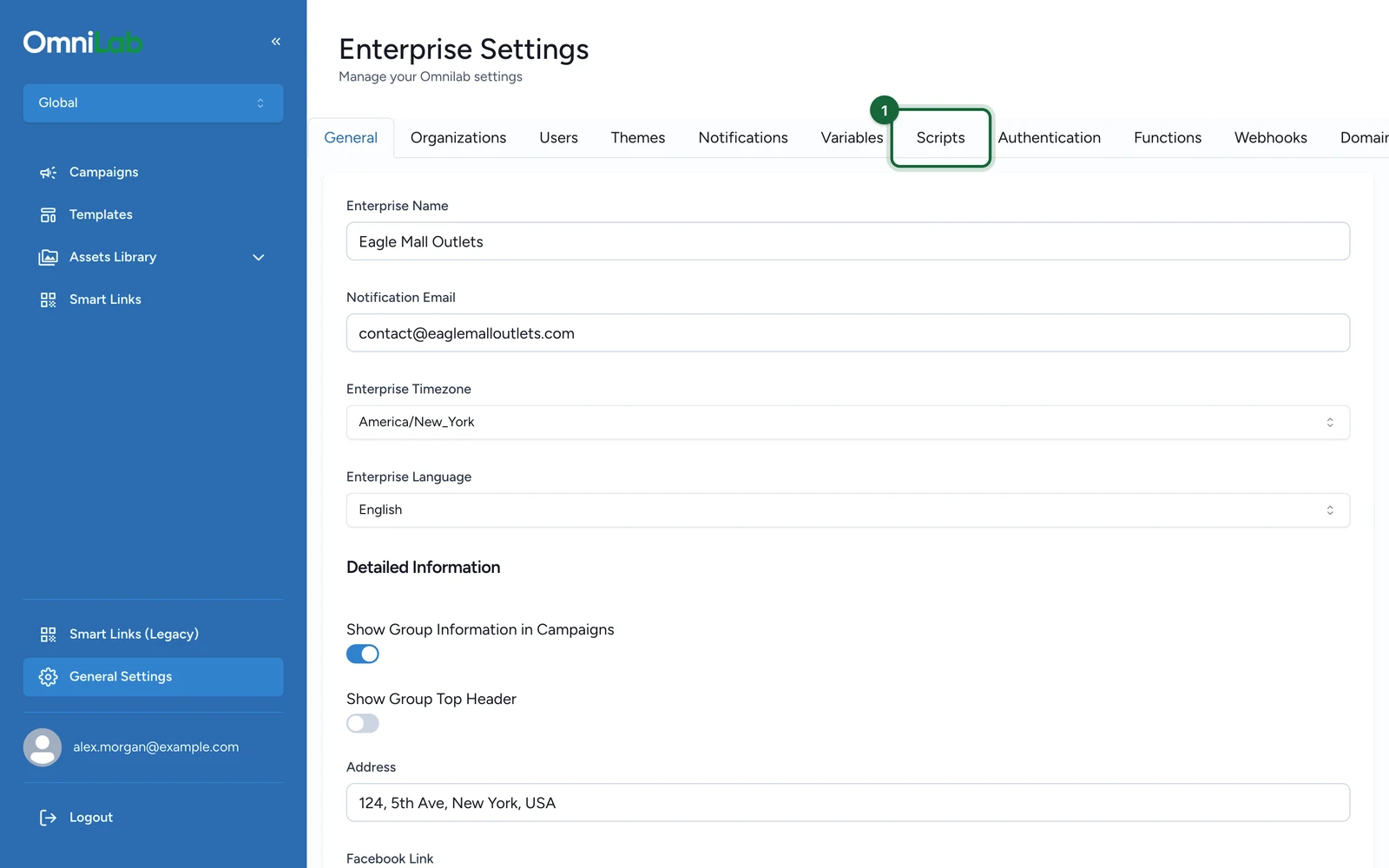Click the Address input field

[x=847, y=803]
